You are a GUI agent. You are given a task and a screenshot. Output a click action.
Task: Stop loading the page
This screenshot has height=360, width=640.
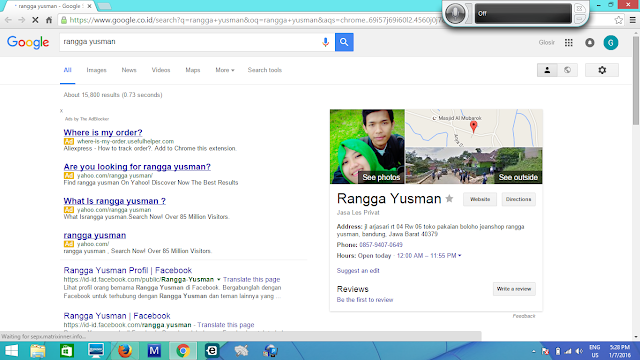click(36, 20)
